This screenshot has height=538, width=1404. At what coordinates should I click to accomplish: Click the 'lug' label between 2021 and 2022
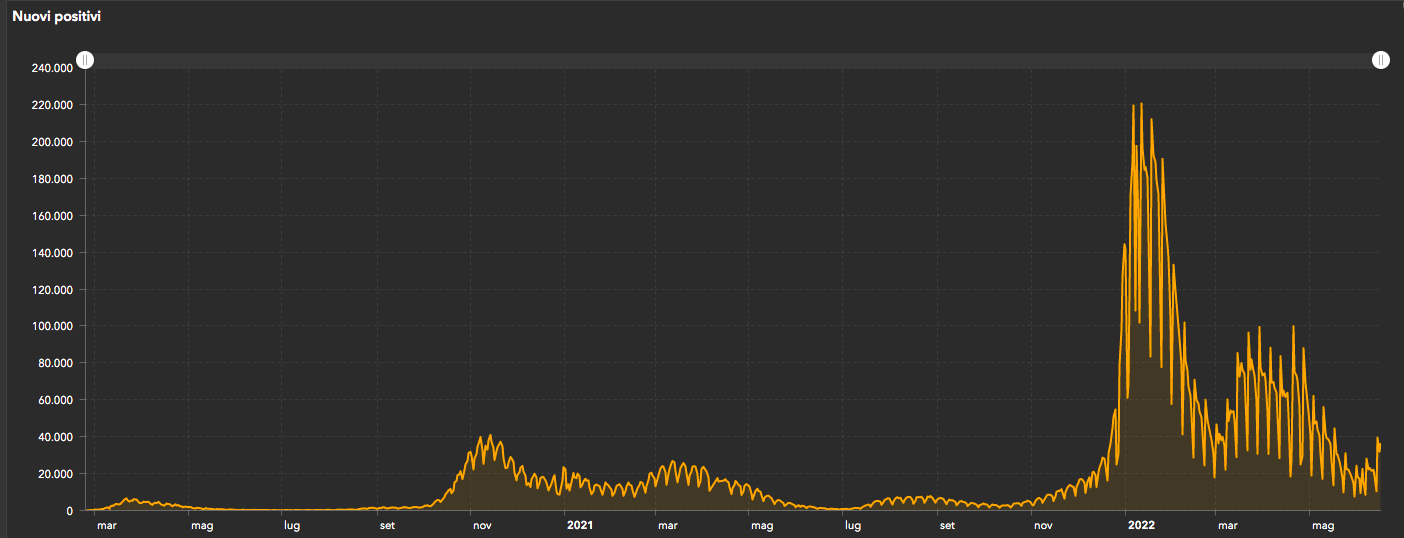coord(852,525)
